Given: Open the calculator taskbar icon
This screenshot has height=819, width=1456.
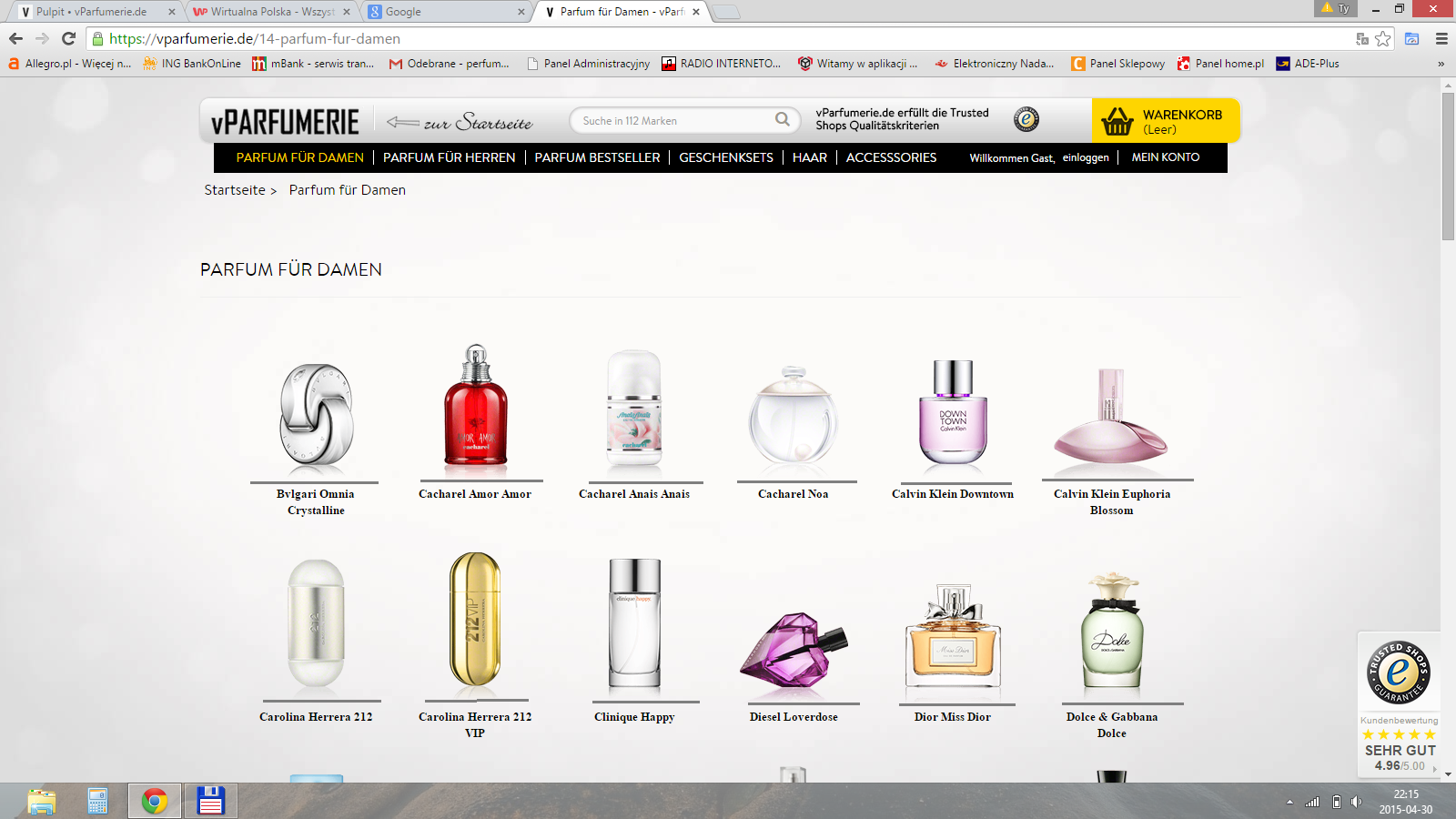Looking at the screenshot, I should tap(98, 801).
